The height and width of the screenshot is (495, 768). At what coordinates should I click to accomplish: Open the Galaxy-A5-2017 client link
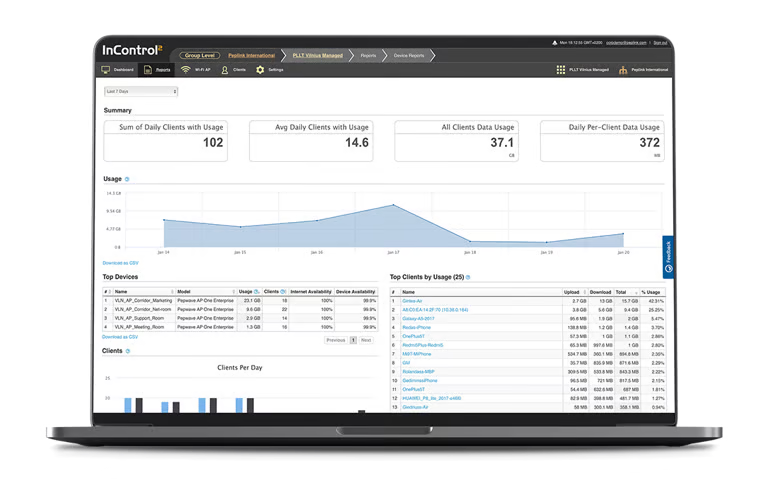point(418,319)
